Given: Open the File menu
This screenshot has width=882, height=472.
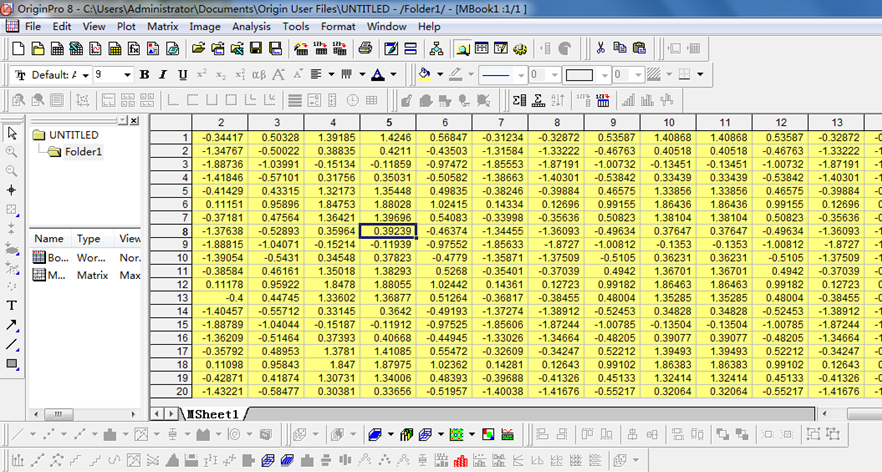Looking at the screenshot, I should pos(33,26).
